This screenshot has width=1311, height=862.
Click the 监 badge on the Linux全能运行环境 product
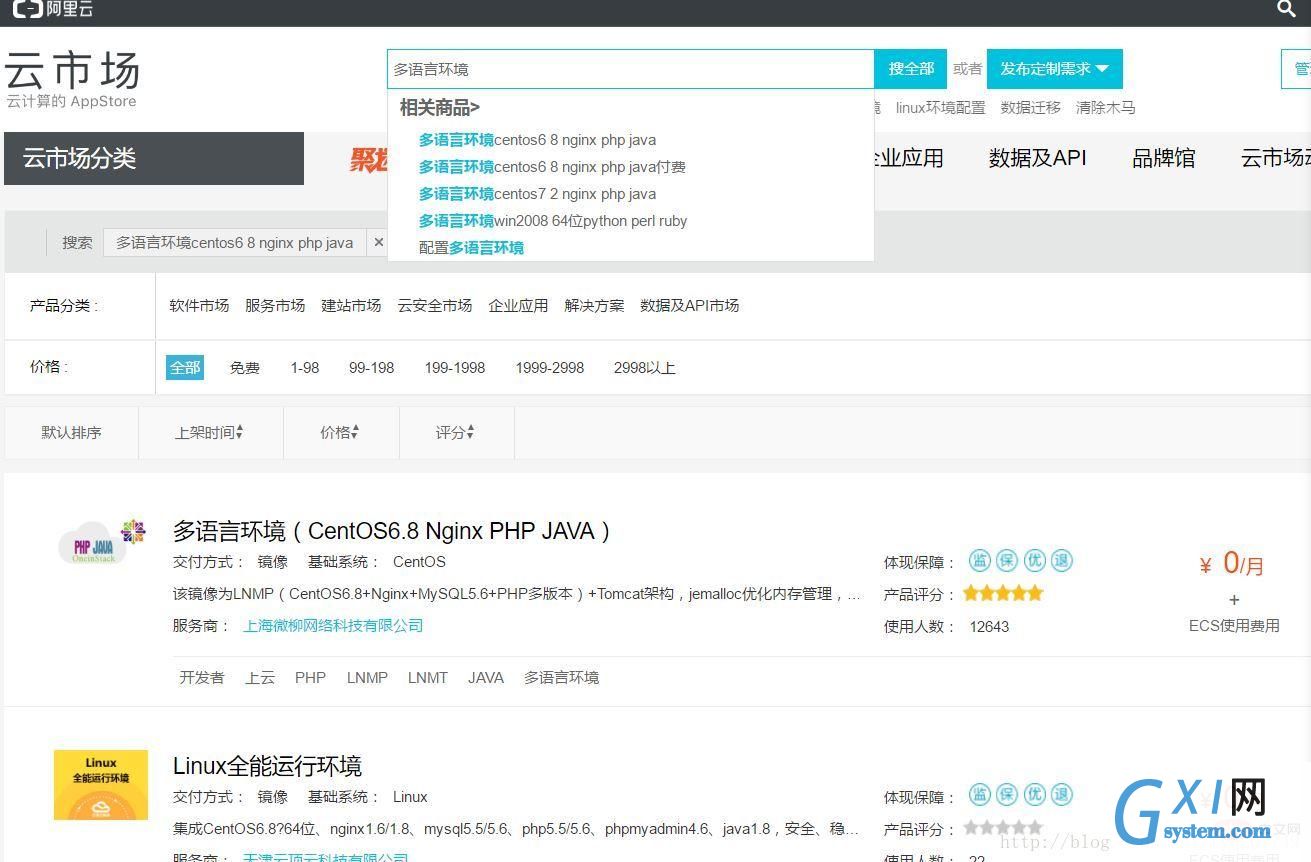[980, 795]
